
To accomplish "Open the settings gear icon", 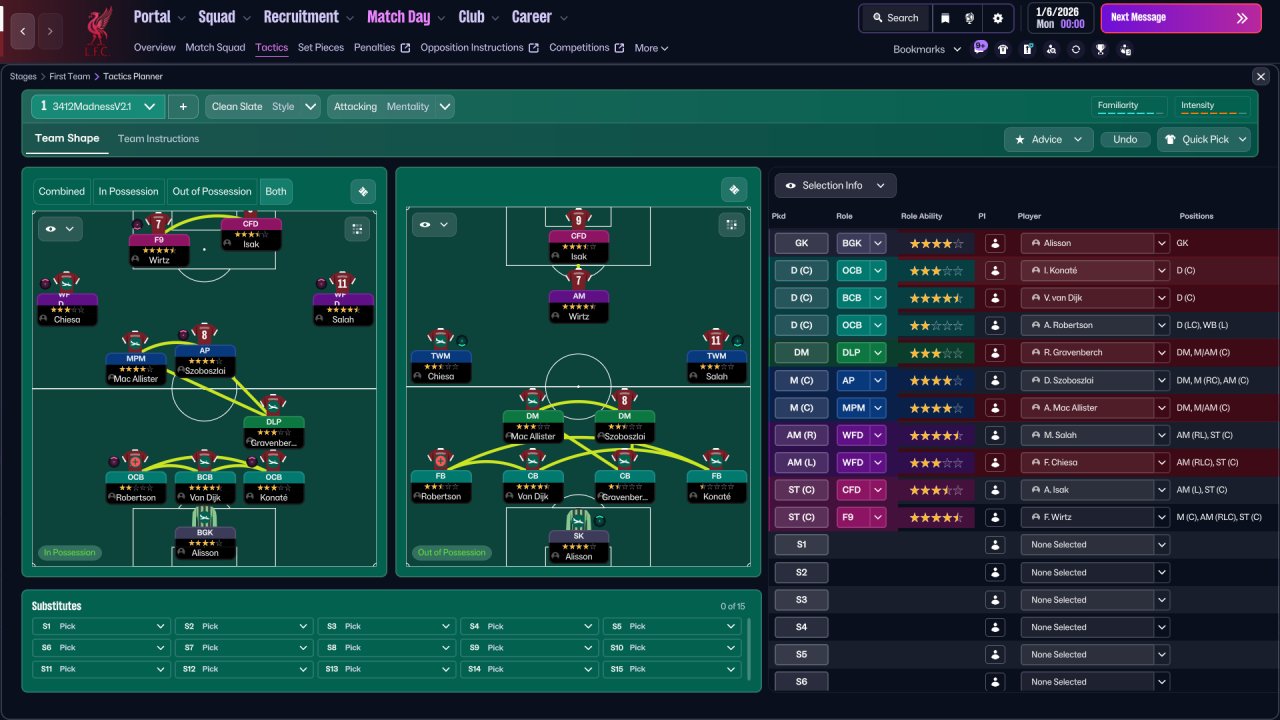I will pyautogui.click(x=998, y=18).
